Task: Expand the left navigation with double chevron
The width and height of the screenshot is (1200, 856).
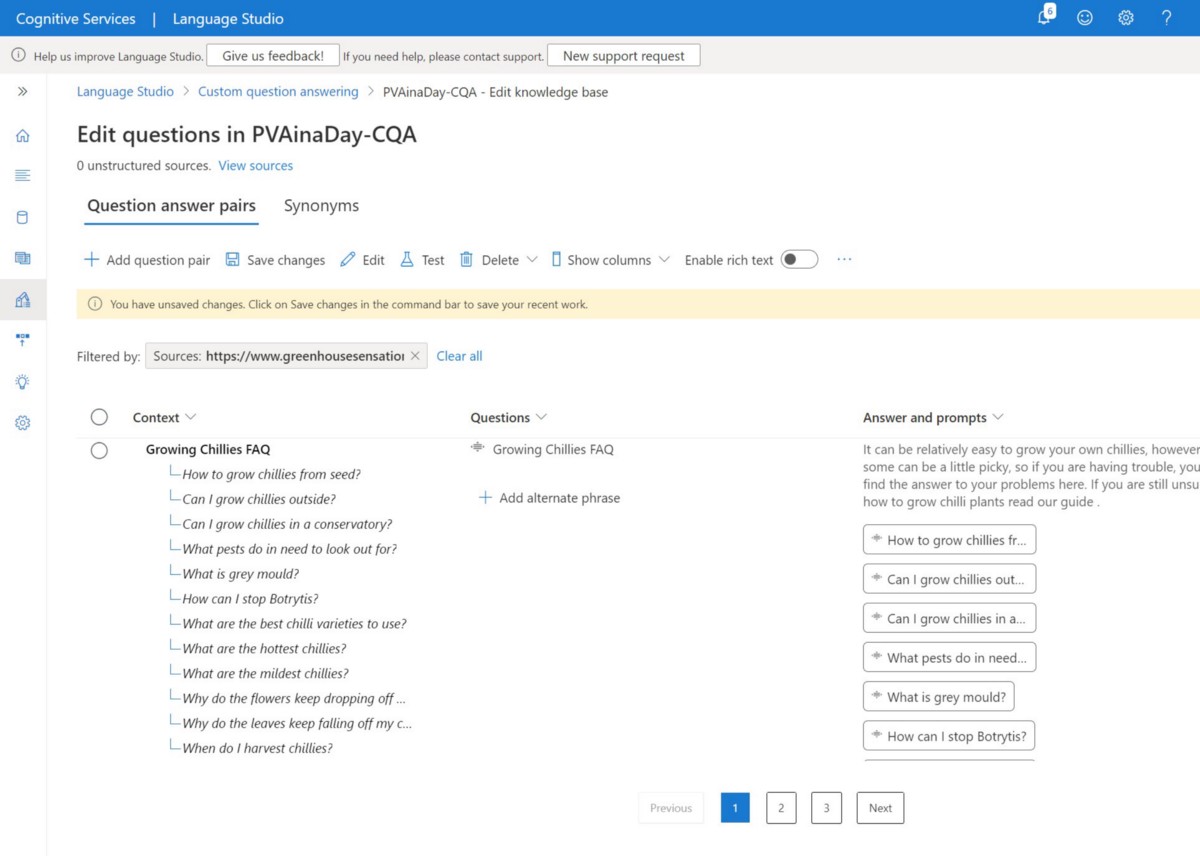Action: coord(22,91)
